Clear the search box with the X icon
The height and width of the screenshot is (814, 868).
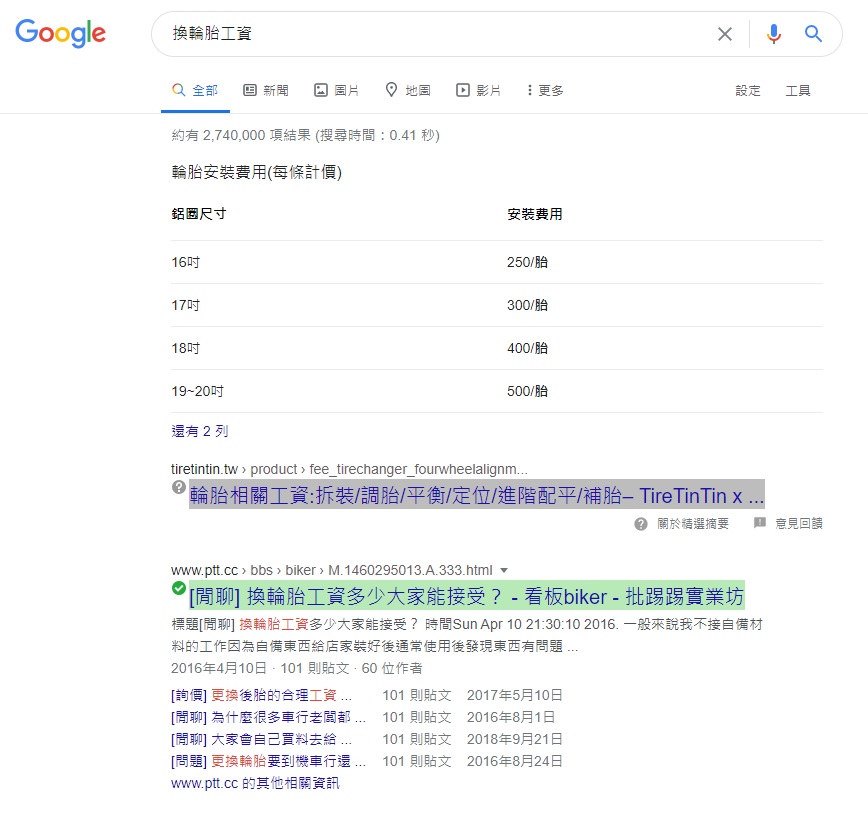(725, 34)
